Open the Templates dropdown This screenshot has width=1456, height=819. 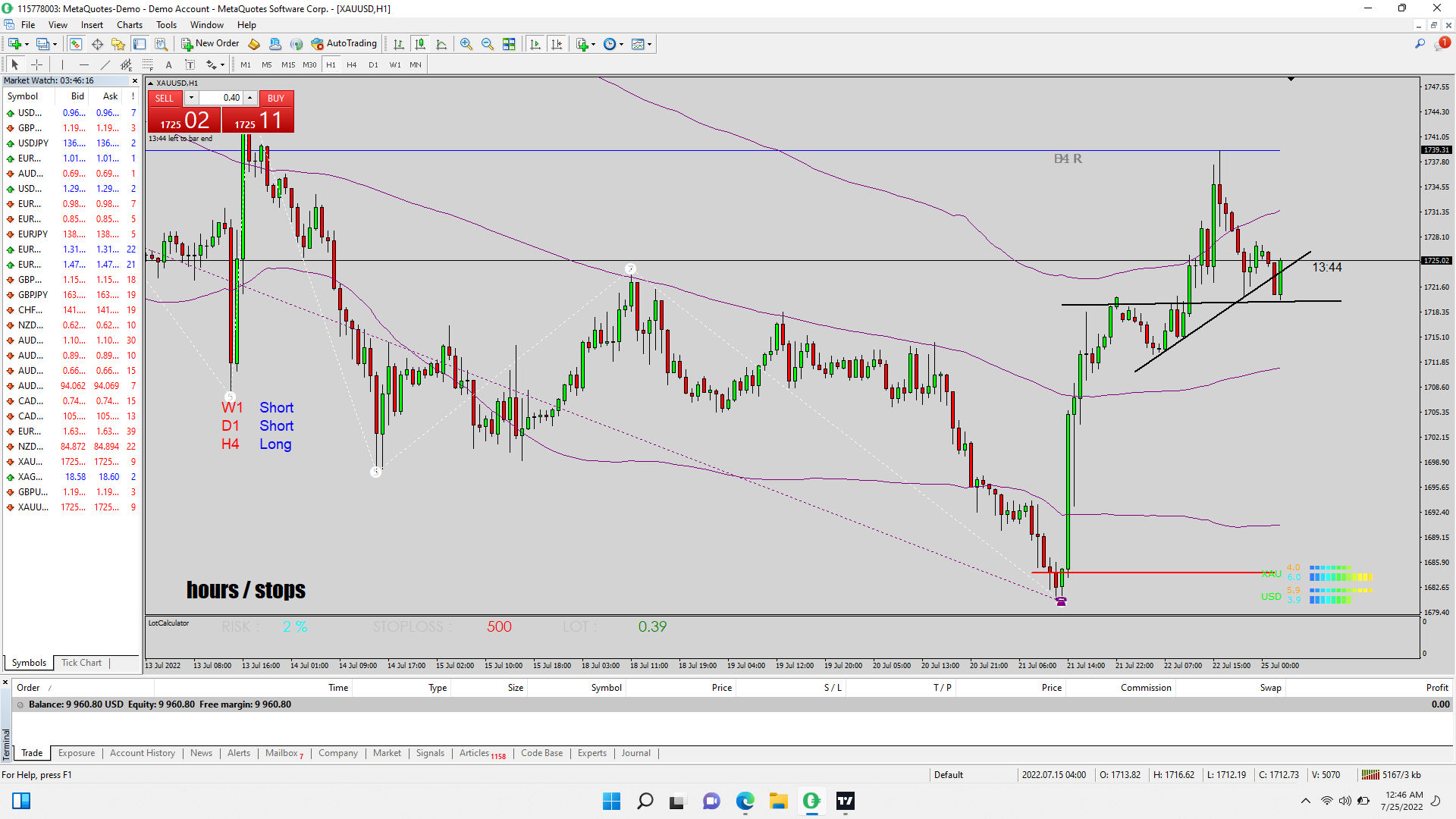point(642,44)
